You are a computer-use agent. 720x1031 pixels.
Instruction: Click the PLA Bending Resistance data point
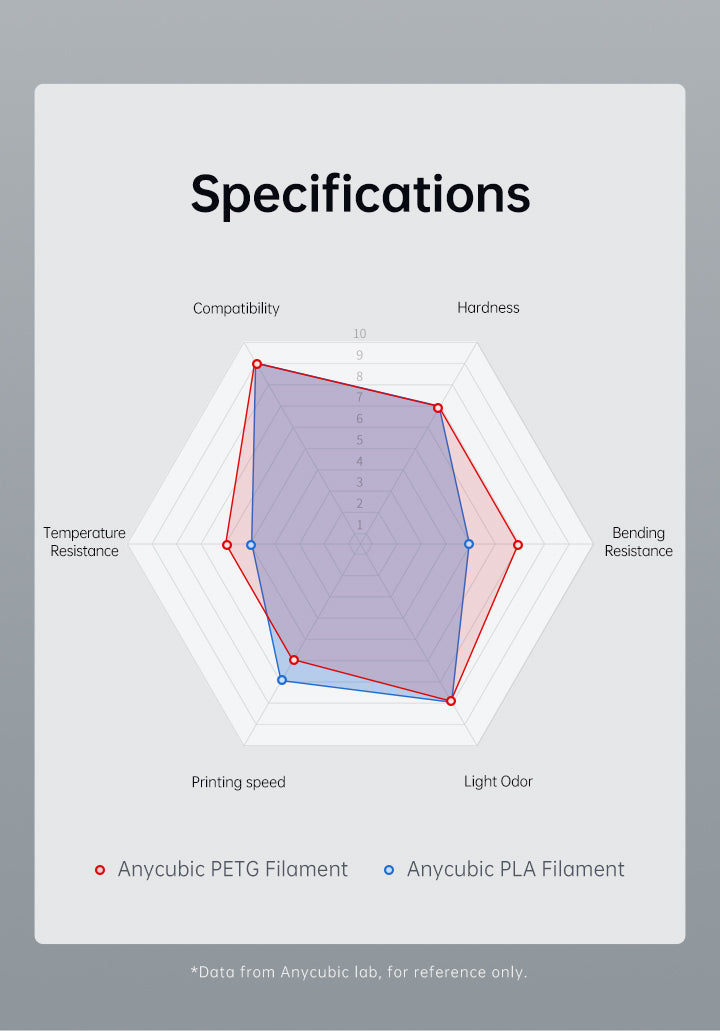click(469, 544)
